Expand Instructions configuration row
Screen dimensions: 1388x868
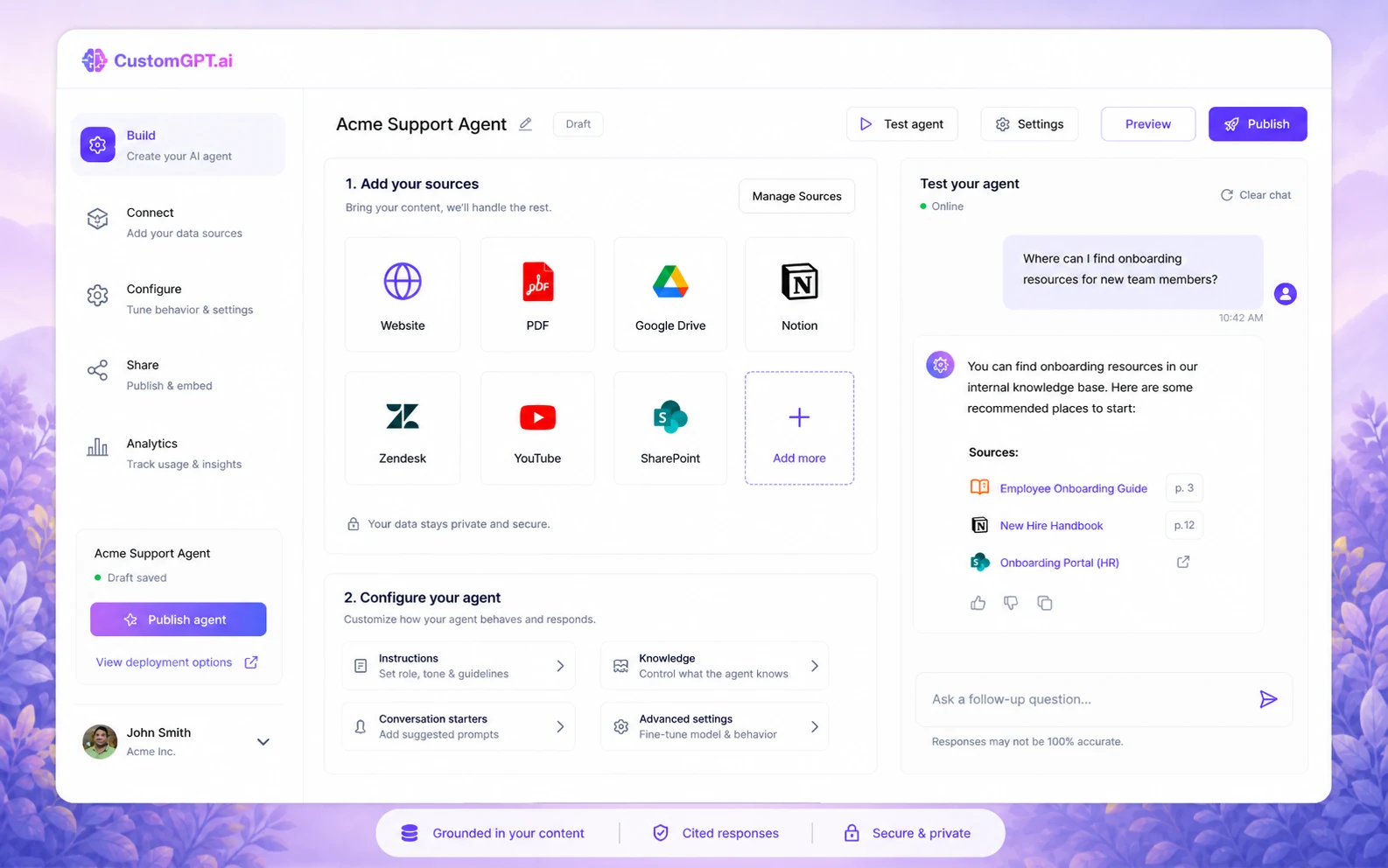[x=459, y=666]
